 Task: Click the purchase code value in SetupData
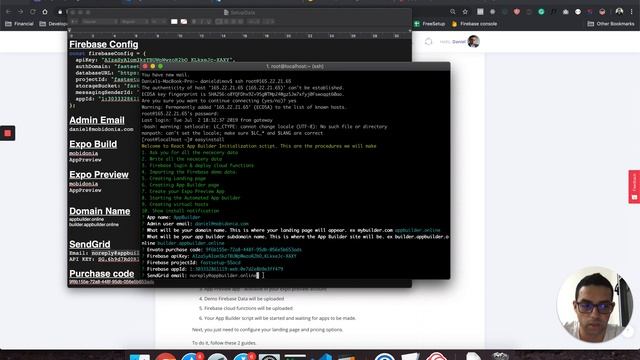[x=111, y=282]
